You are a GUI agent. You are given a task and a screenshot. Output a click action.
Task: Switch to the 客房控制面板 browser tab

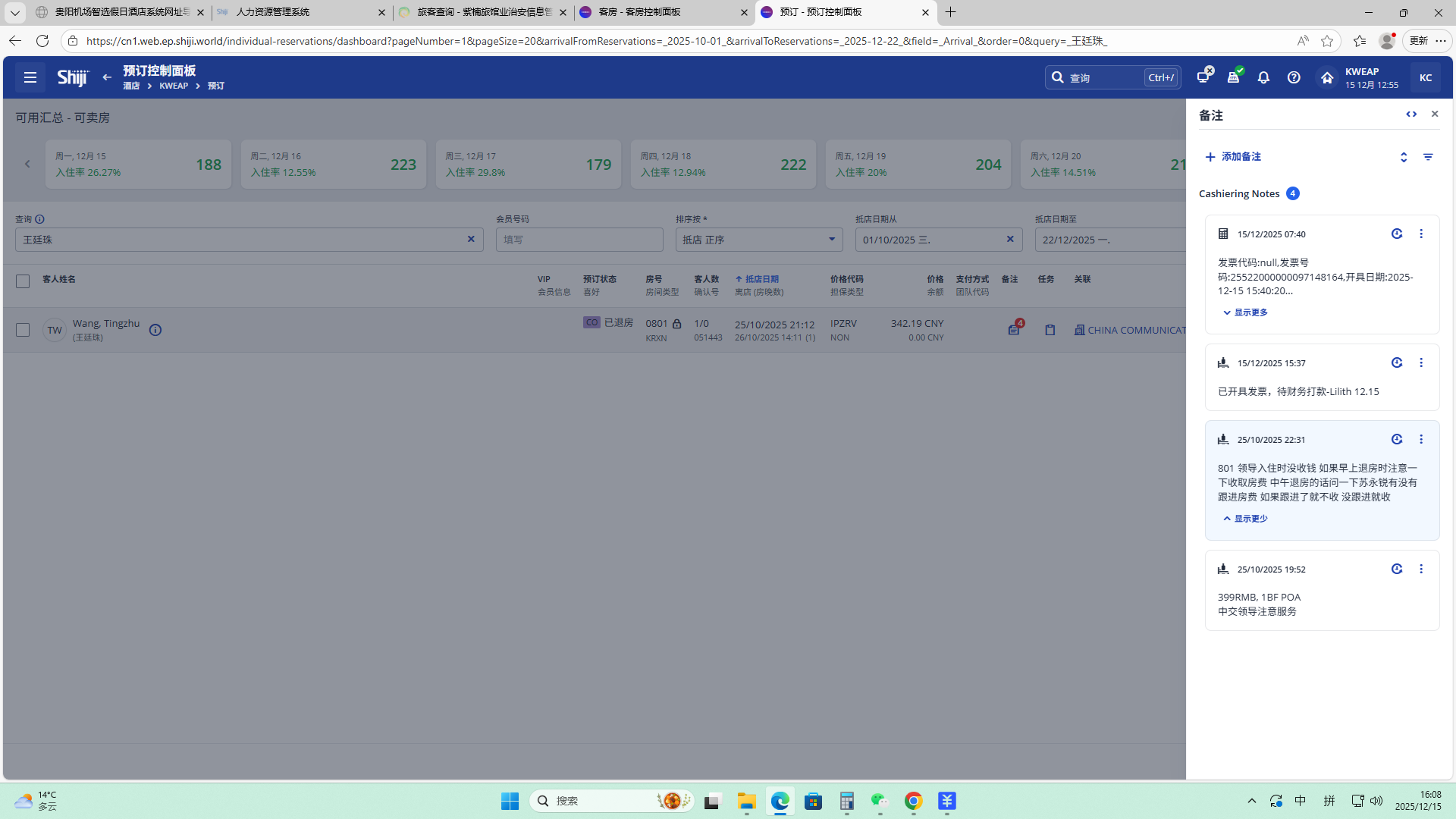click(660, 12)
